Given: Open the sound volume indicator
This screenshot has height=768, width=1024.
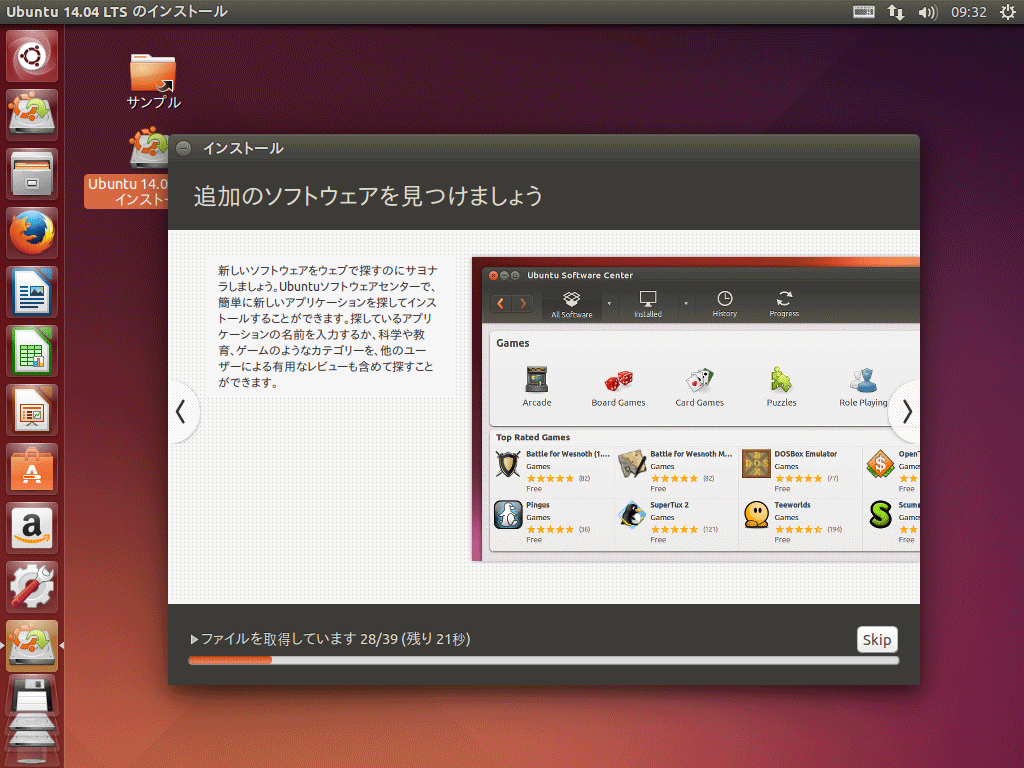Looking at the screenshot, I should tap(927, 12).
